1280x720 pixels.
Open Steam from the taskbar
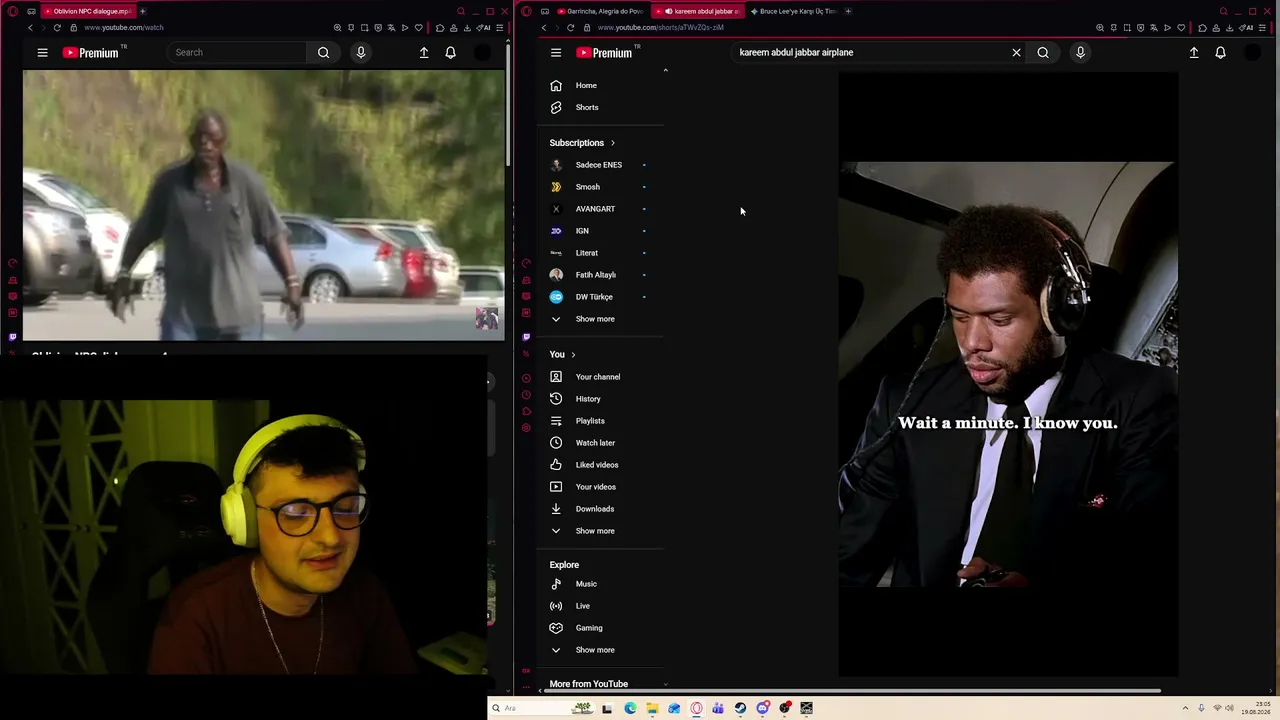740,708
